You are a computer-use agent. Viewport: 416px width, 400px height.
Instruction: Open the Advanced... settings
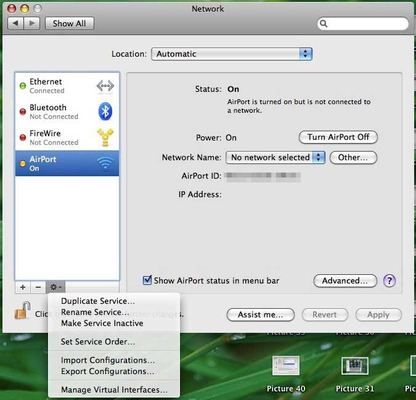pyautogui.click(x=345, y=281)
